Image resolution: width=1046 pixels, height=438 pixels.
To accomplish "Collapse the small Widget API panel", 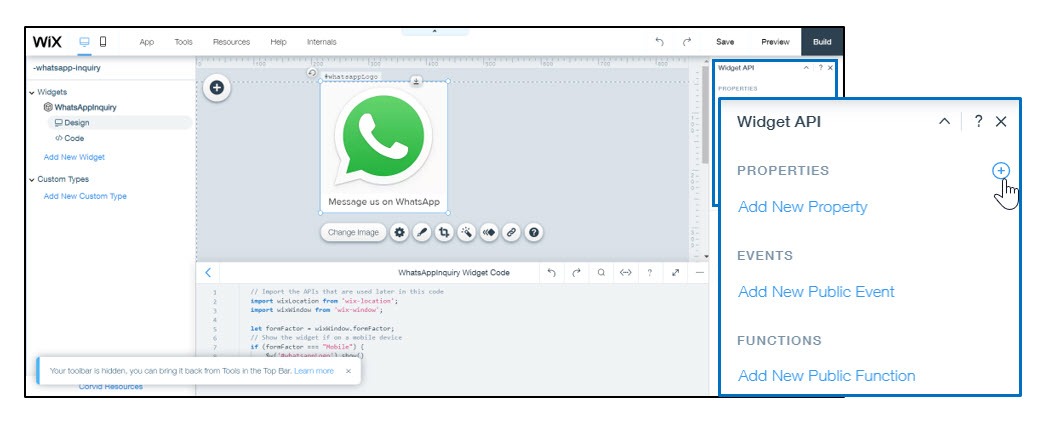I will click(806, 67).
